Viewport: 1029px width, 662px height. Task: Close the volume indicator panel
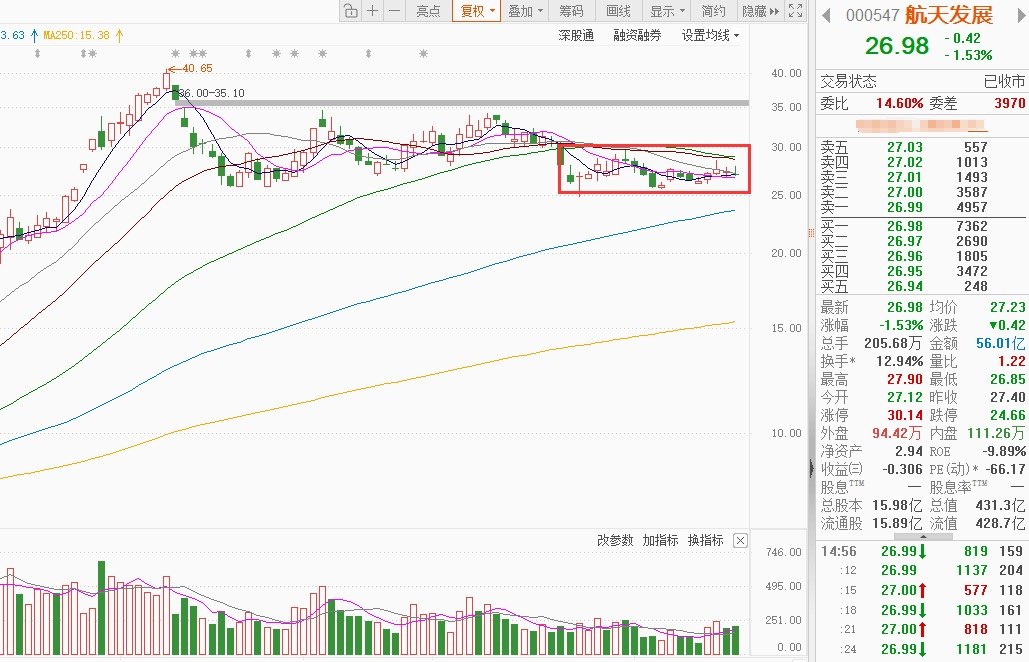coord(740,541)
